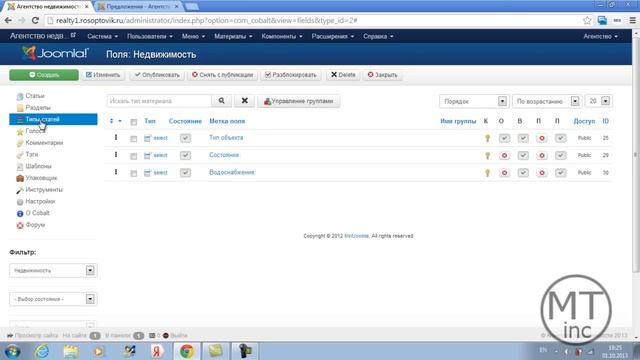640x360 pixels.
Task: Toggle the В column for Тип объекта row
Action: pos(523,138)
